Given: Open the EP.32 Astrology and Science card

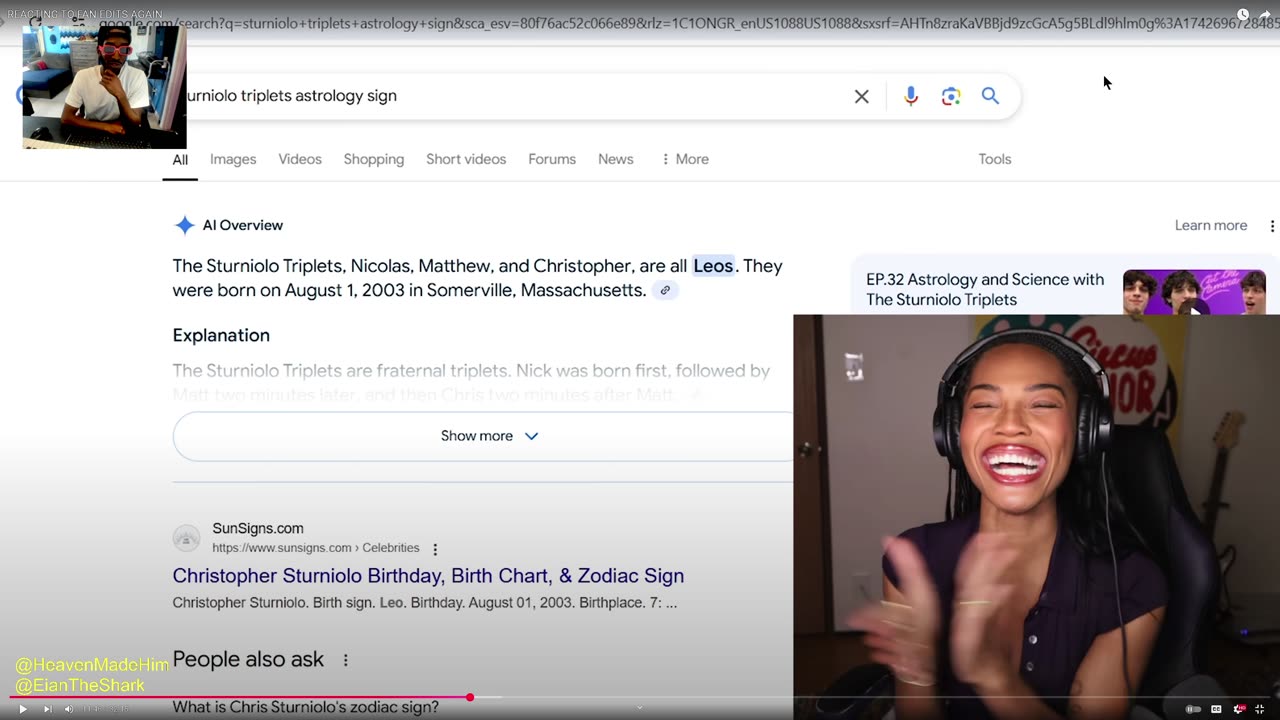Looking at the screenshot, I should pyautogui.click(x=985, y=289).
